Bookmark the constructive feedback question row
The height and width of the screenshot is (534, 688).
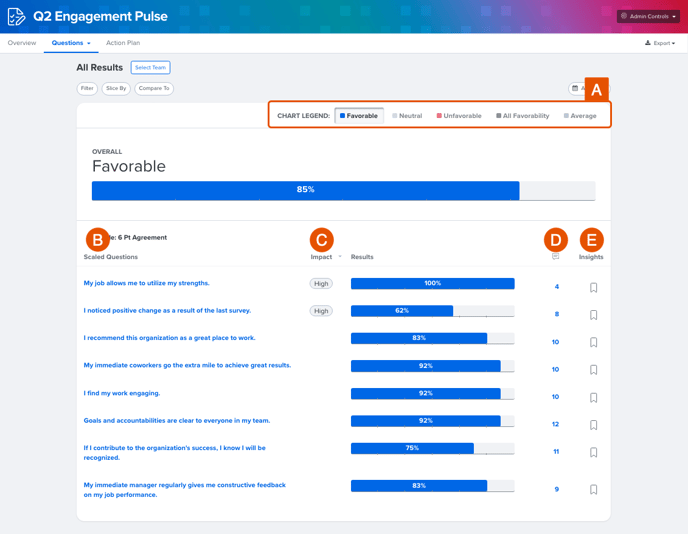coord(593,489)
